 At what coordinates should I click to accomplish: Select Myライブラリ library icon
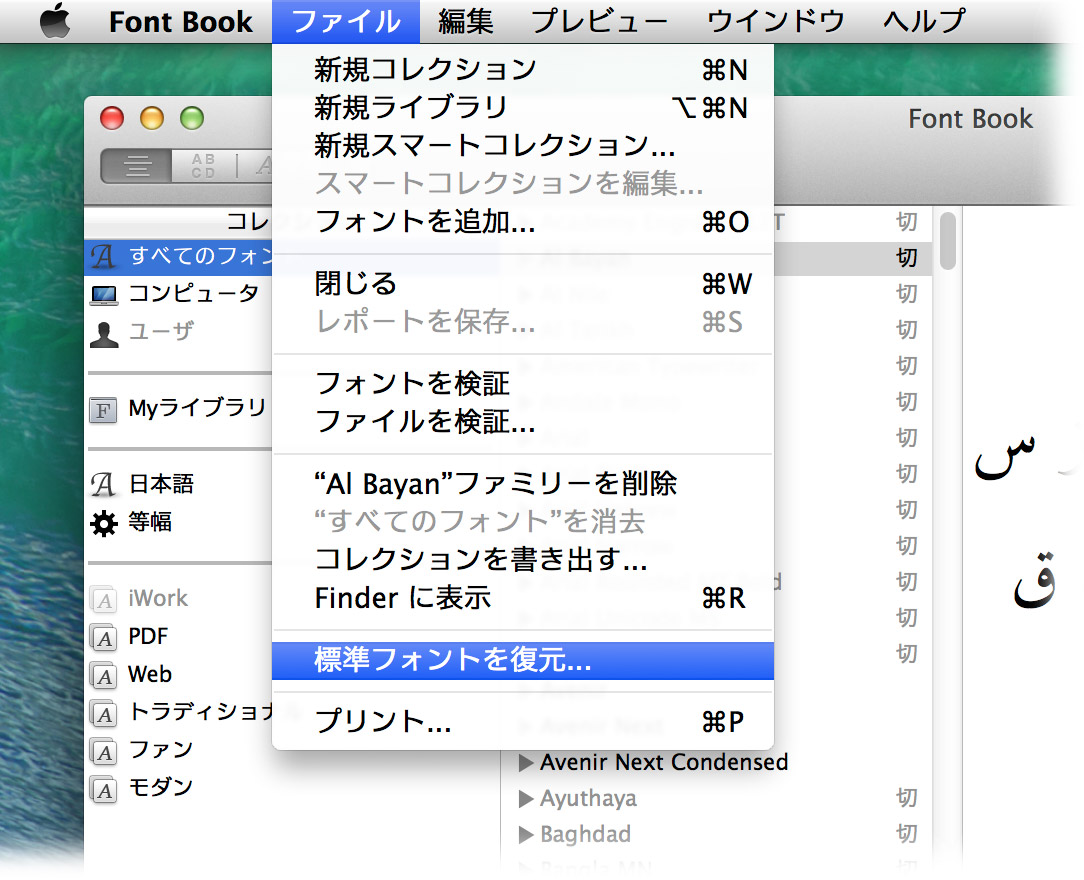(103, 410)
